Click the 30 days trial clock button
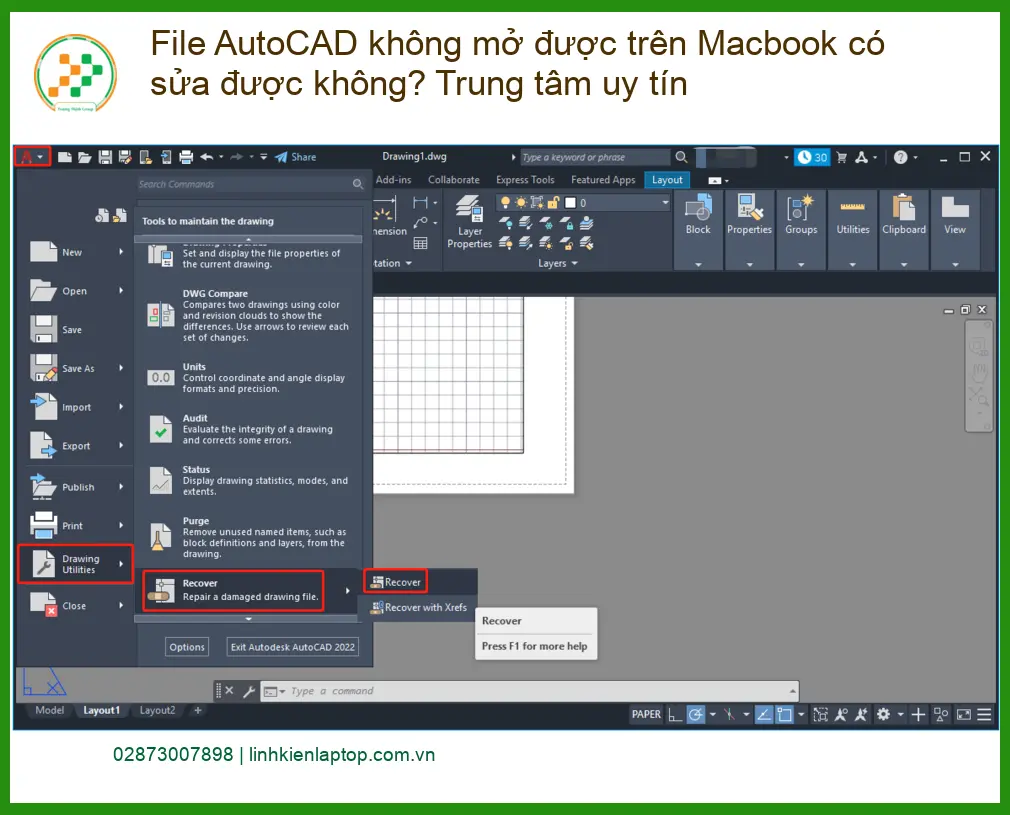The height and width of the screenshot is (815, 1010). 812,157
